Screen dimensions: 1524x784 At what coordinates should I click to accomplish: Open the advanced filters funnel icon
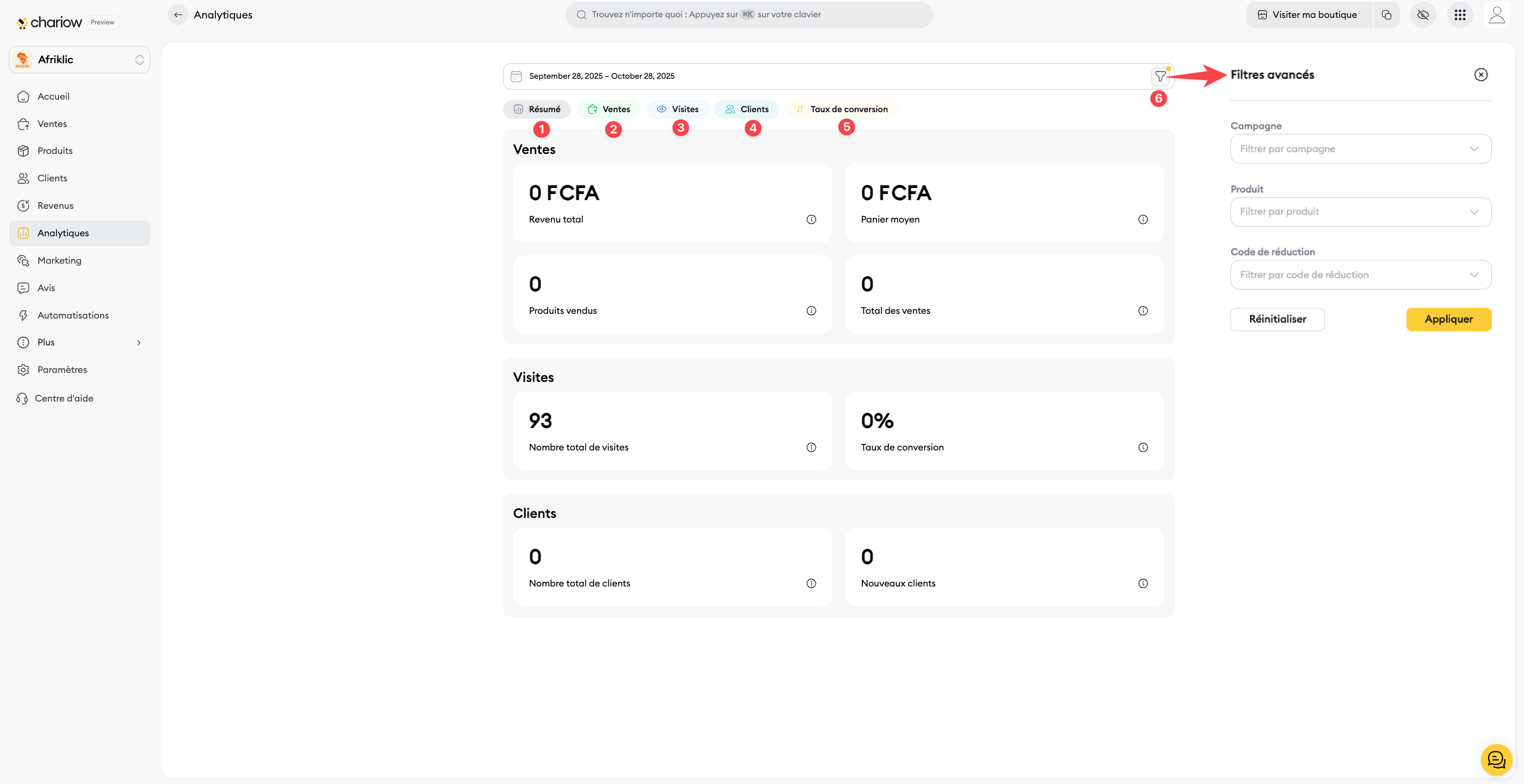pos(1160,76)
